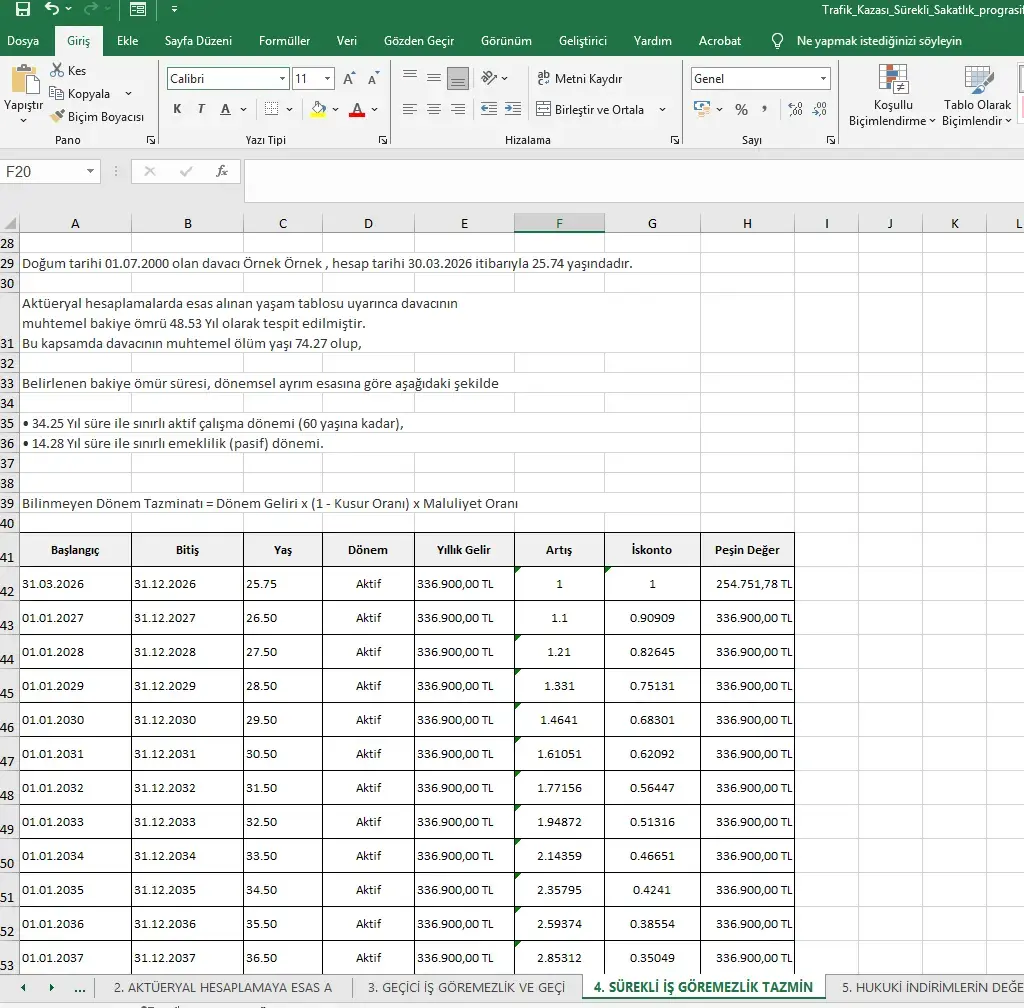This screenshot has height=1008, width=1024.
Task: Click inside the formula bar
Action: (633, 180)
